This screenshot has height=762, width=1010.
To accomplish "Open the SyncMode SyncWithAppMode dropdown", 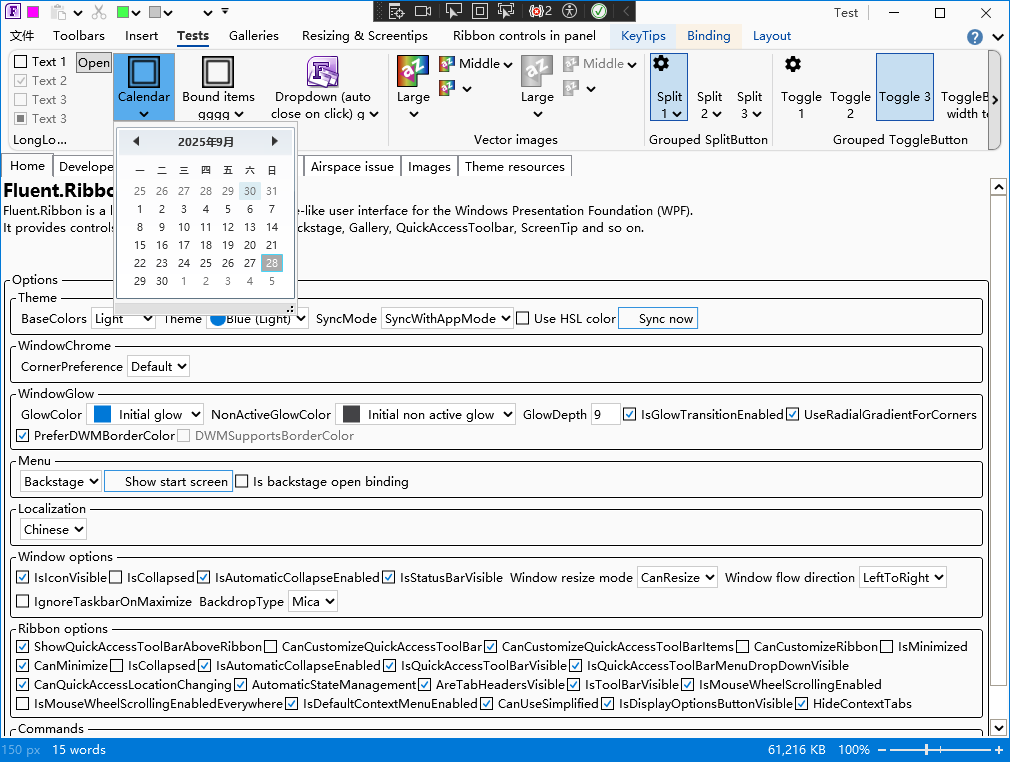I will (x=448, y=319).
